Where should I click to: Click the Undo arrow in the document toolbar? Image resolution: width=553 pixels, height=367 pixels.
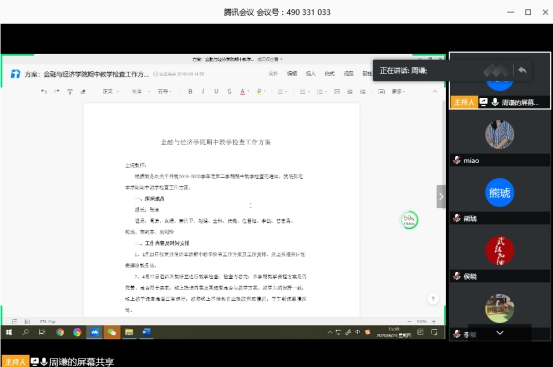point(44,92)
